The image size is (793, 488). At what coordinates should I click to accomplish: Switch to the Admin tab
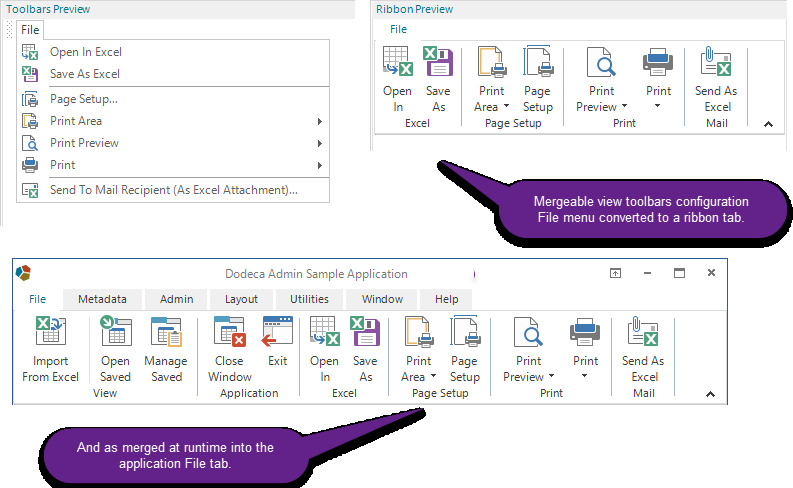pyautogui.click(x=177, y=299)
